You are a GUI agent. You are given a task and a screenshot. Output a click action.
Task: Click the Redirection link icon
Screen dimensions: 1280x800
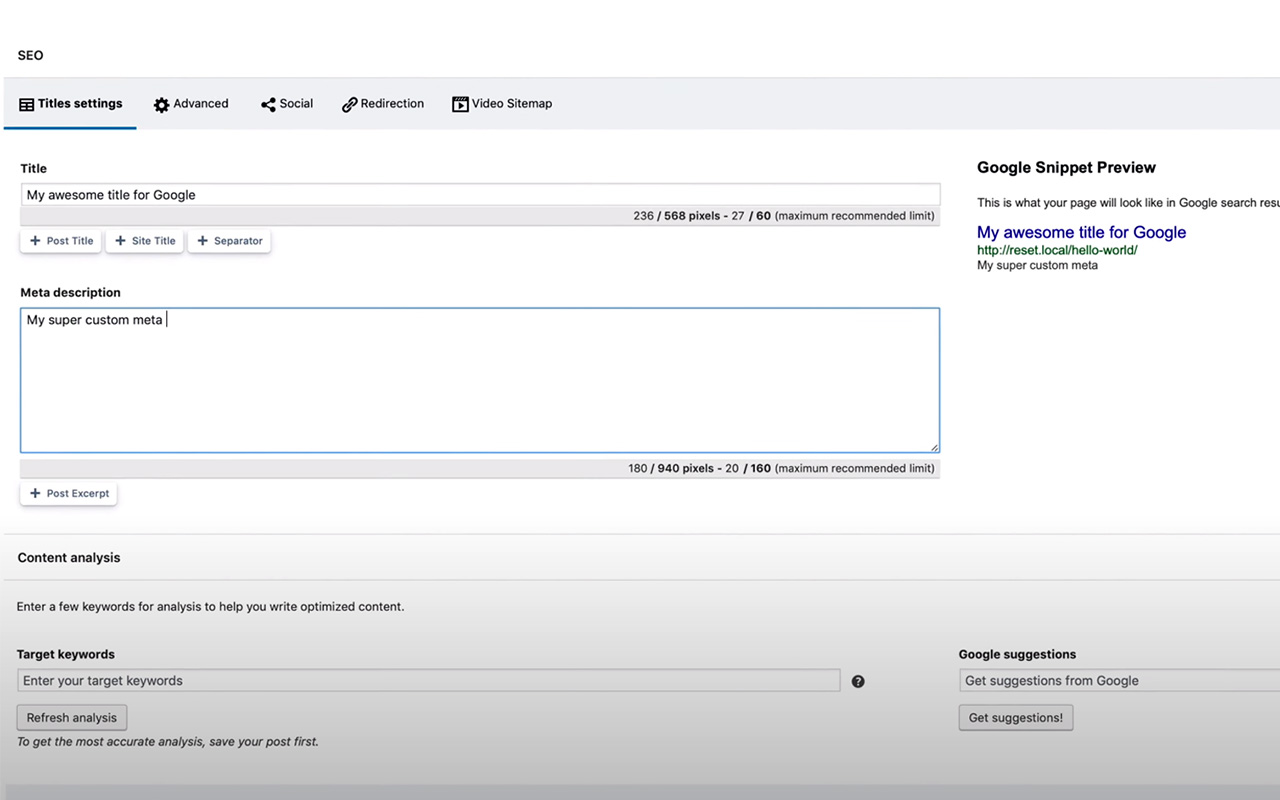click(349, 105)
